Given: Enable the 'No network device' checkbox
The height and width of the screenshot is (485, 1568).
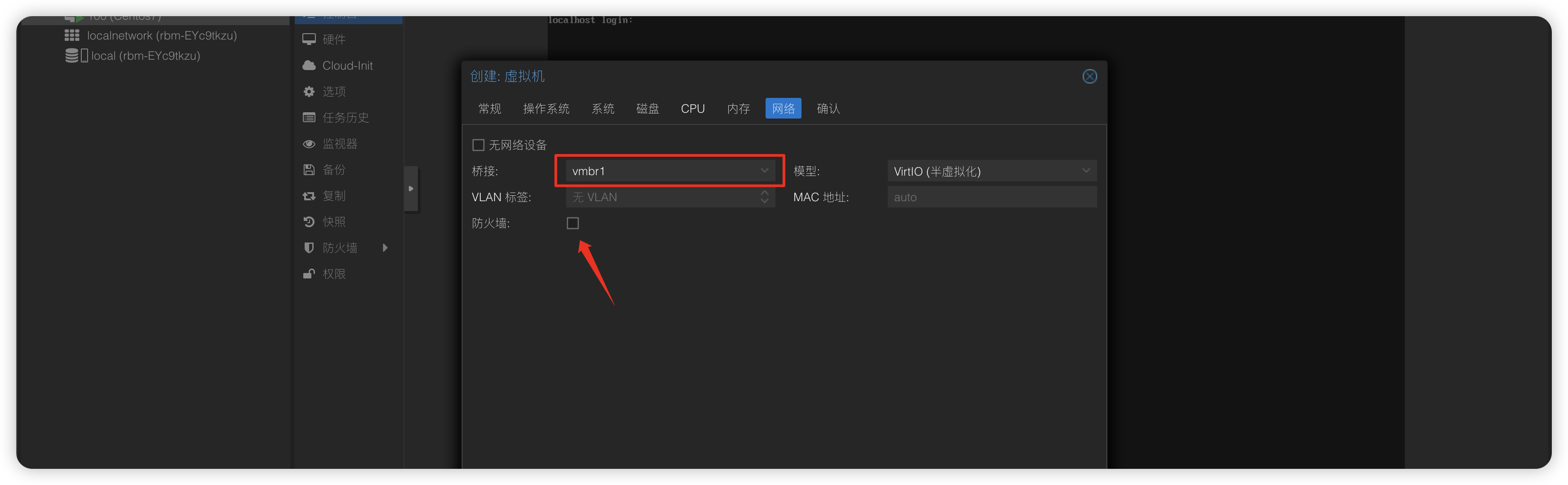Looking at the screenshot, I should [478, 145].
